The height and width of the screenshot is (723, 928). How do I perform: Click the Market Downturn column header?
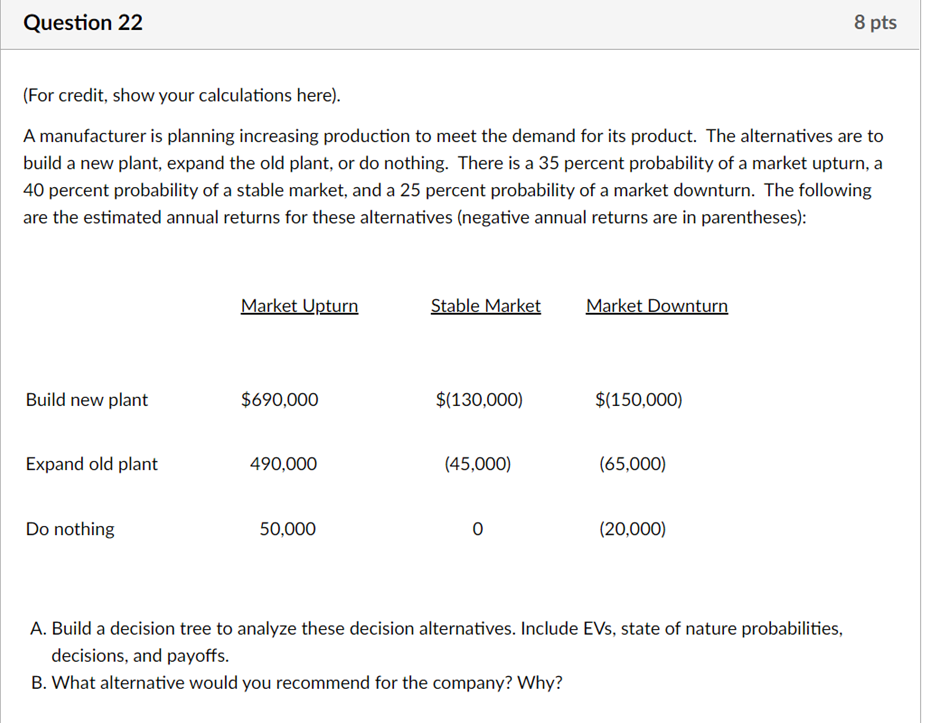pos(656,306)
